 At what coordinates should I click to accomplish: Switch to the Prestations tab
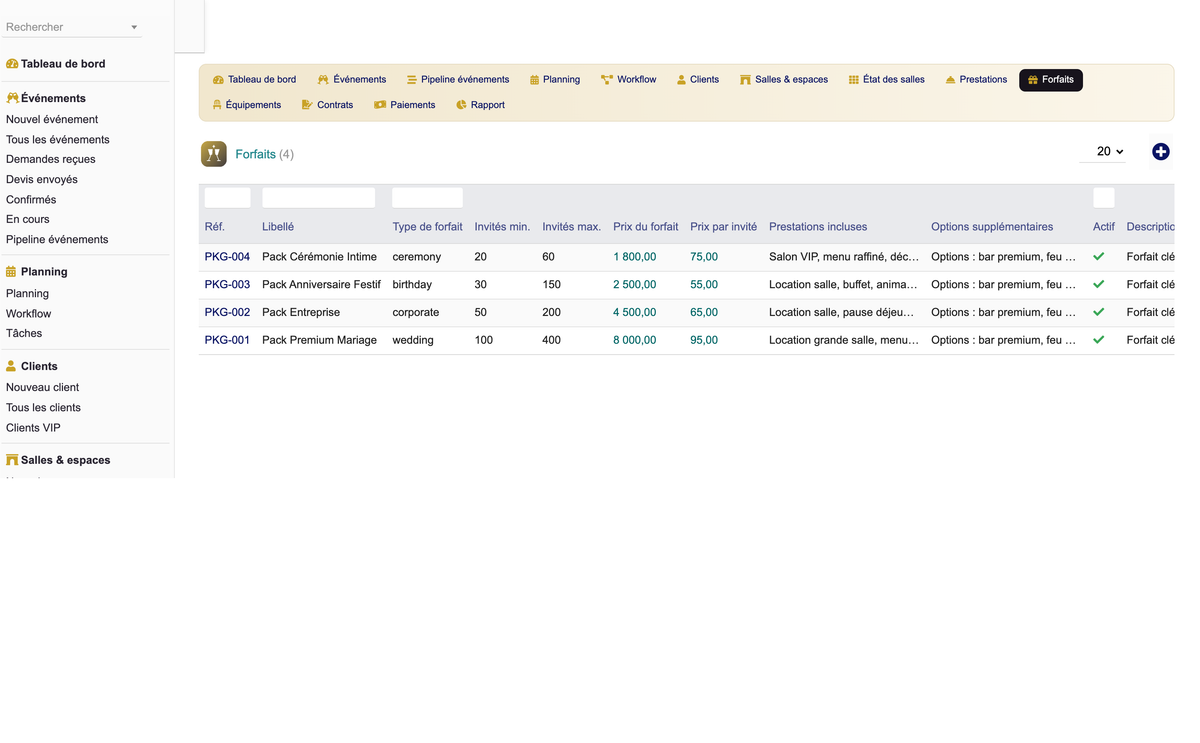click(976, 80)
